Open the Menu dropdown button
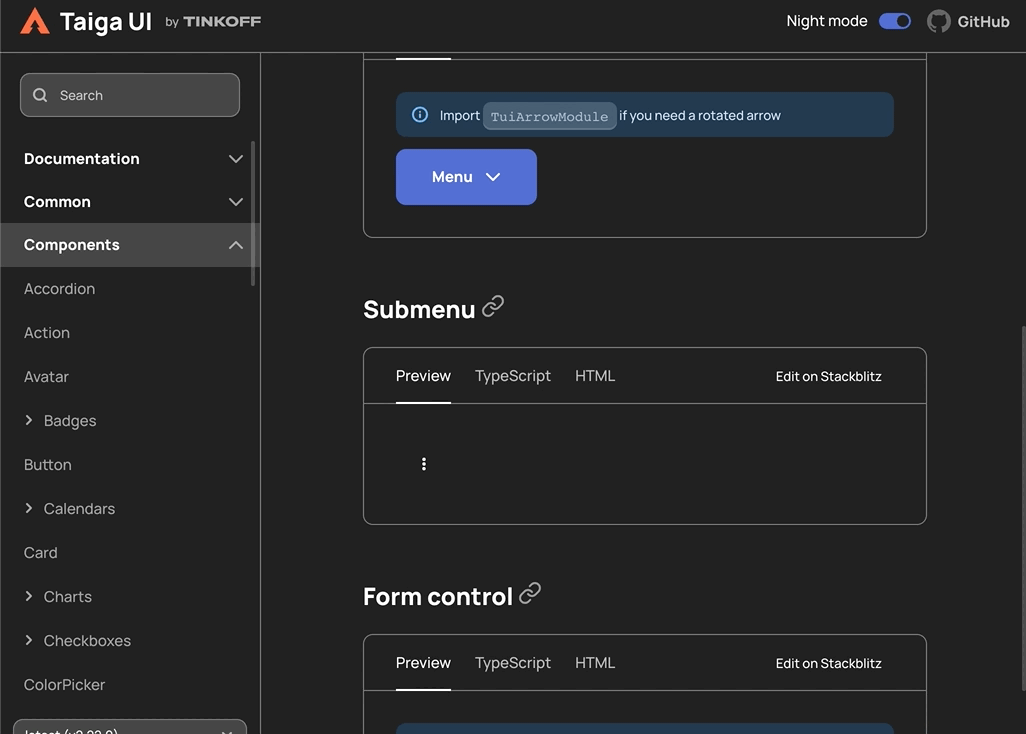Screen dimensions: 1026x734 click(x=466, y=176)
